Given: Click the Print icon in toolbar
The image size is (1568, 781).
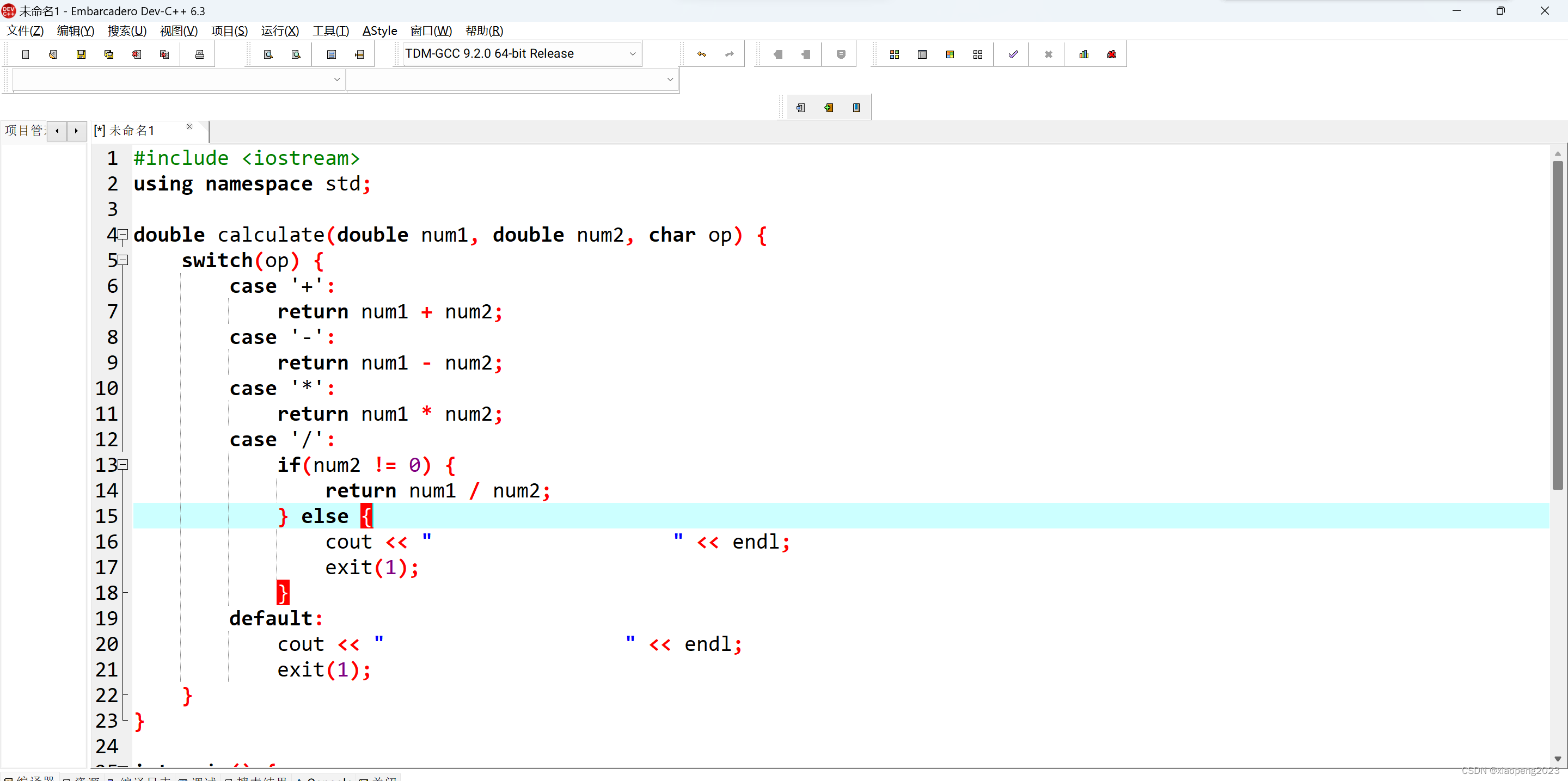Looking at the screenshot, I should pos(200,54).
